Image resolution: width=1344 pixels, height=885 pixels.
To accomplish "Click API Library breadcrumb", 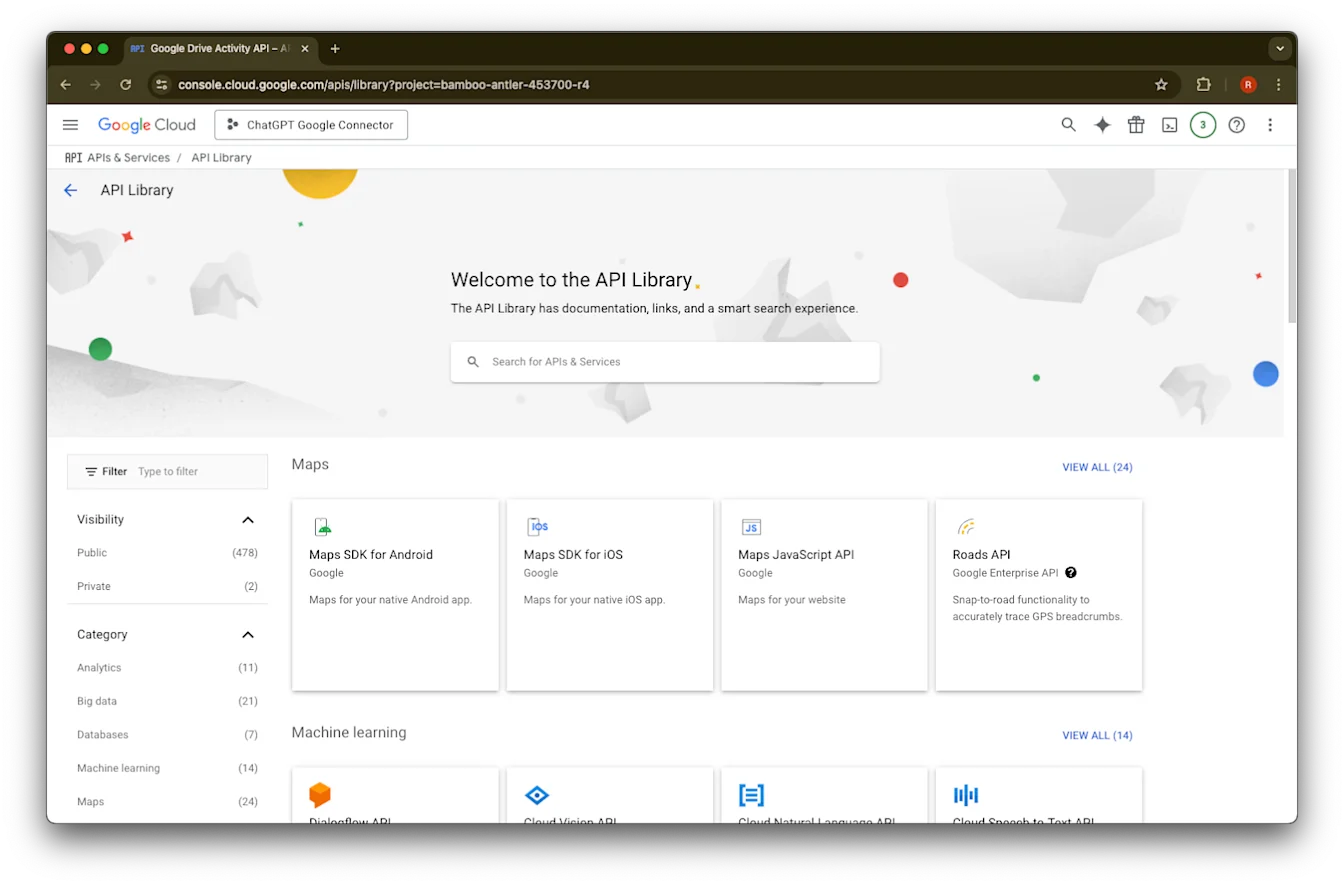I will coord(221,158).
